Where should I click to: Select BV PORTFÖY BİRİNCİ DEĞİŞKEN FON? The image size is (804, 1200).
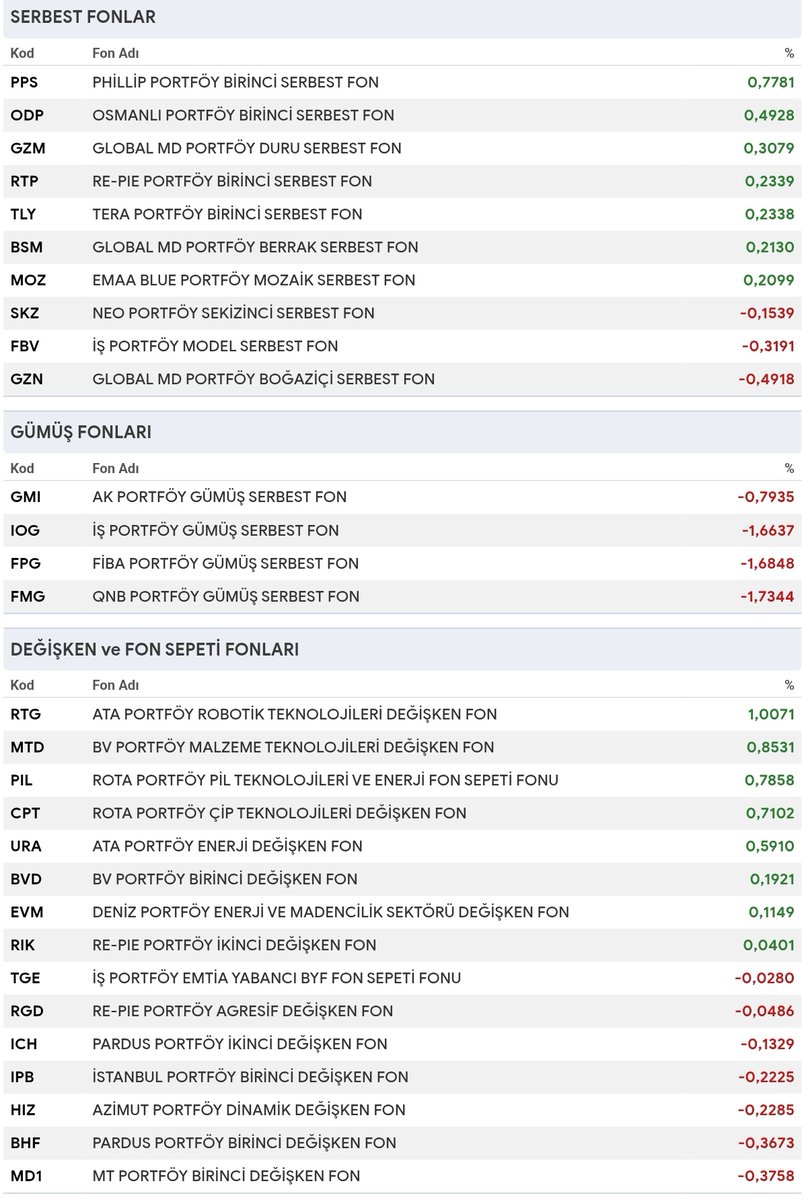point(225,879)
